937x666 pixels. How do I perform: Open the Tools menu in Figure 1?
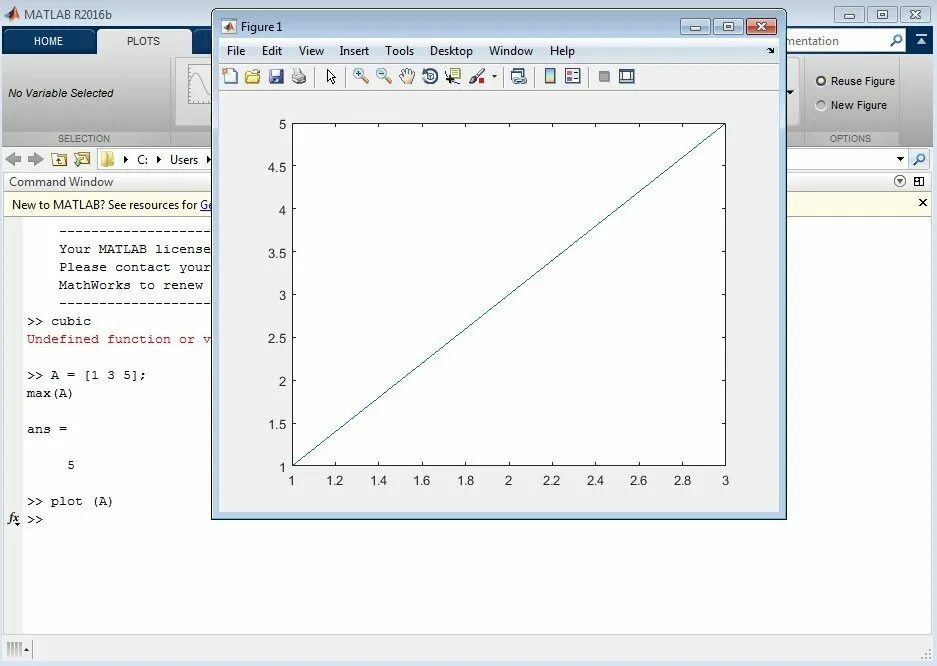click(x=399, y=51)
